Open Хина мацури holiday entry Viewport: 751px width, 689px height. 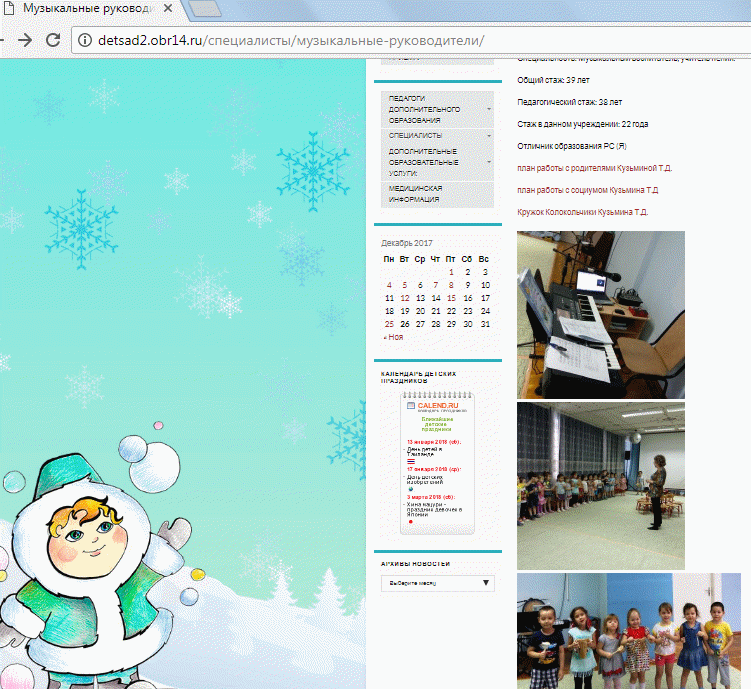click(434, 509)
